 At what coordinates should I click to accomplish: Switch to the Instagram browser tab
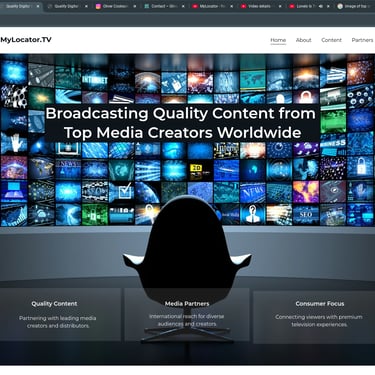click(115, 6)
